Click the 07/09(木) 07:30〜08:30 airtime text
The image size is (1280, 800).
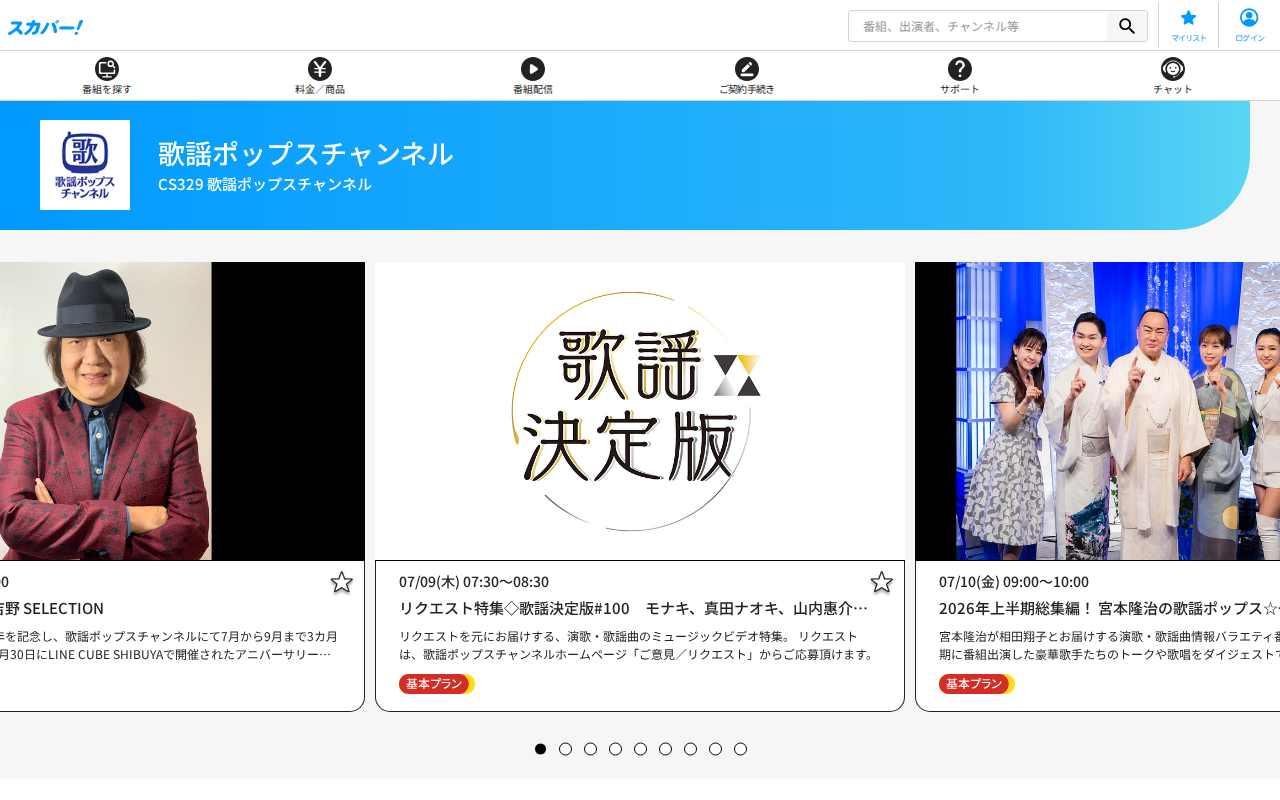[474, 582]
